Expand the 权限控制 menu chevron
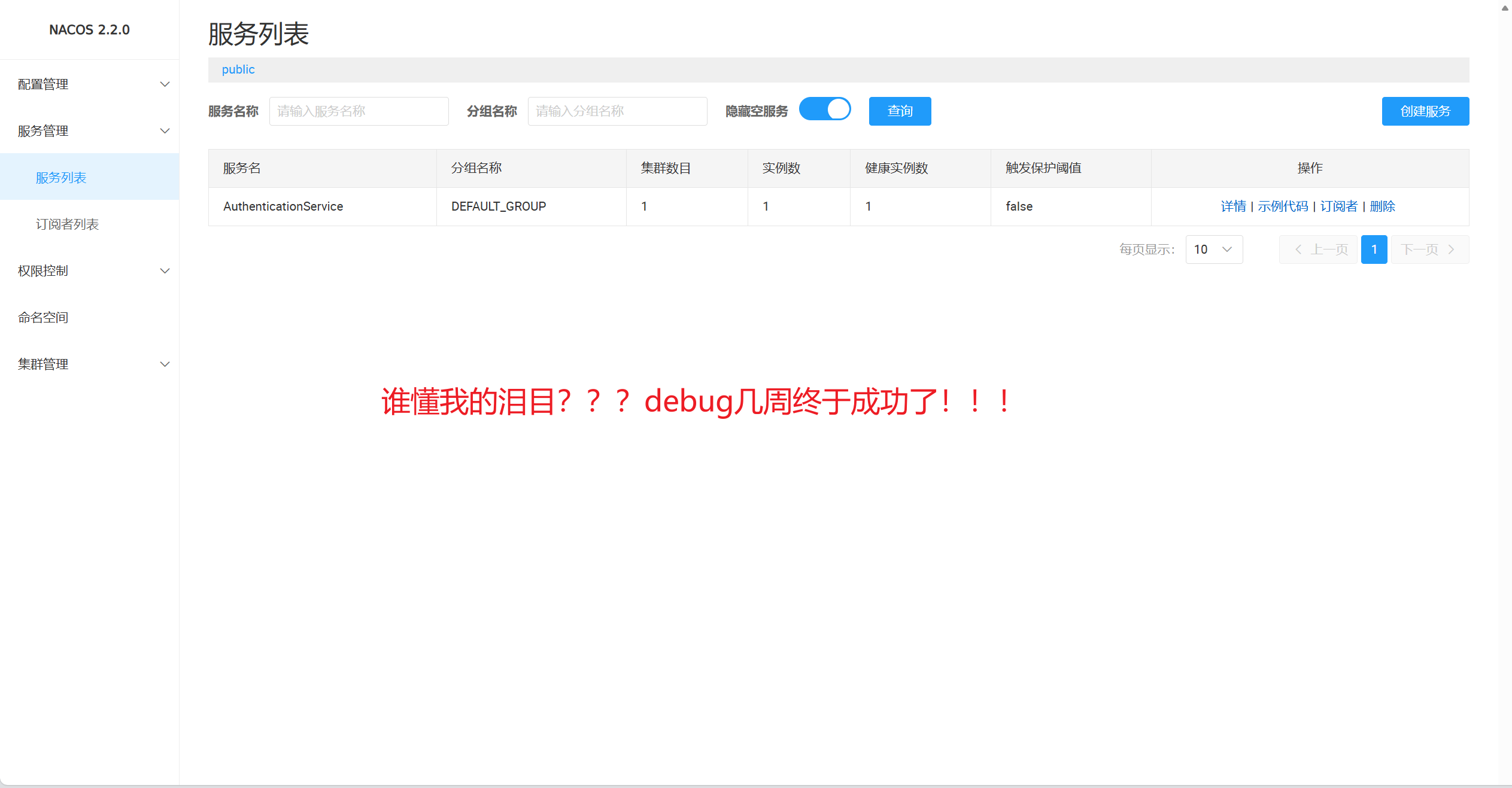The width and height of the screenshot is (1512, 788). pyautogui.click(x=165, y=271)
